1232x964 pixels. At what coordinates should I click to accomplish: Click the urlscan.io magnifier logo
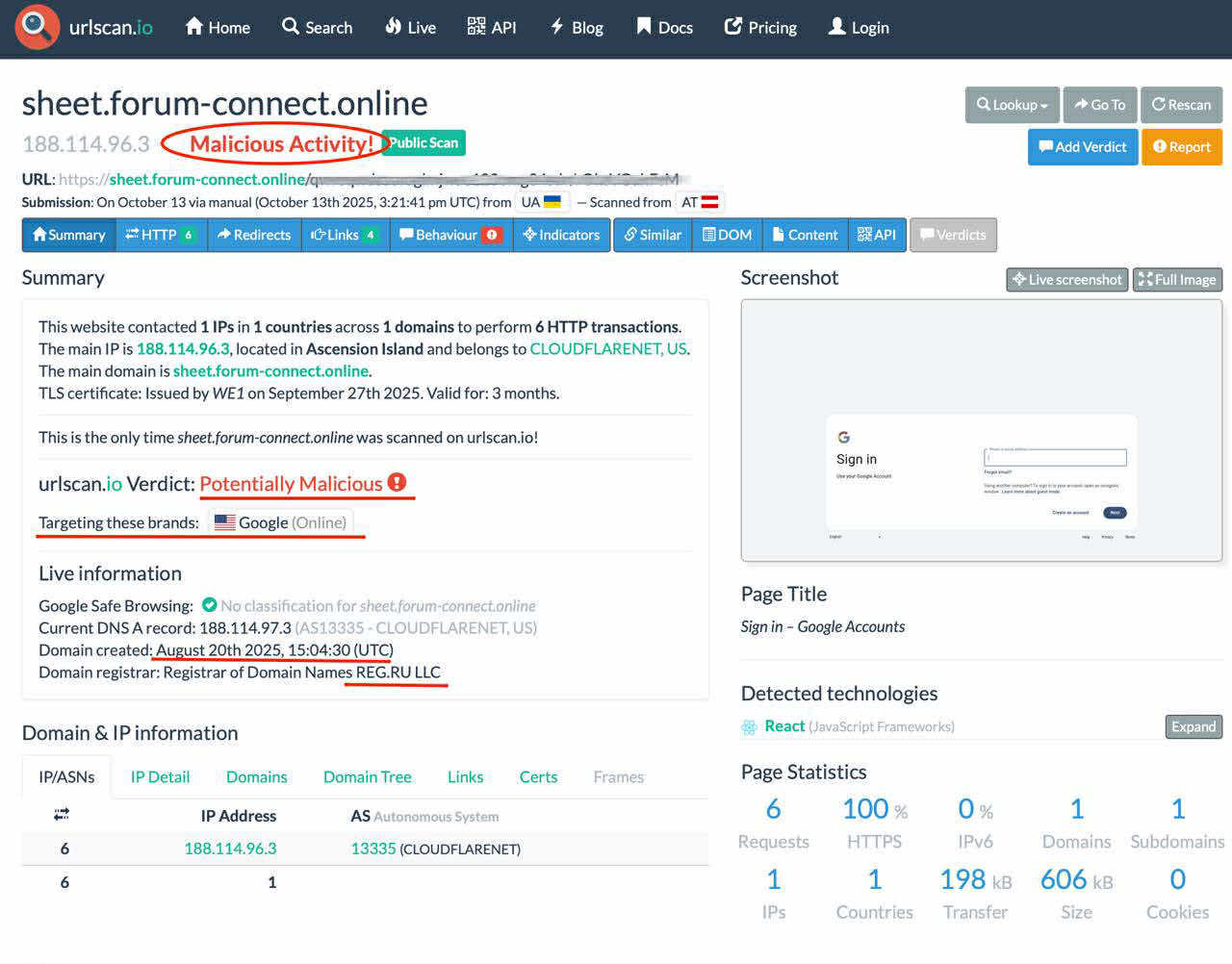[37, 27]
